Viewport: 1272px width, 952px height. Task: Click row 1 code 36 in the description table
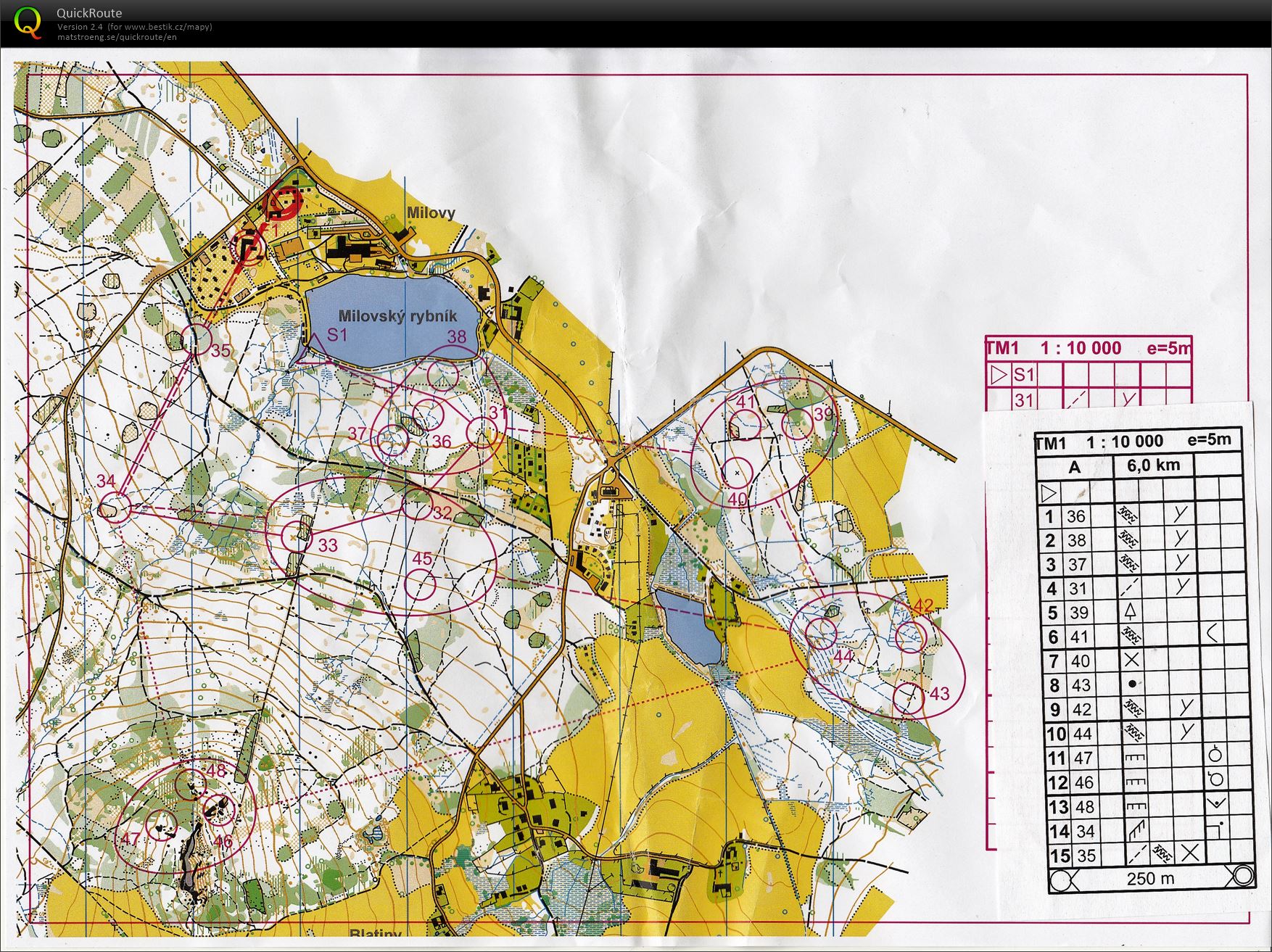coord(1076,516)
